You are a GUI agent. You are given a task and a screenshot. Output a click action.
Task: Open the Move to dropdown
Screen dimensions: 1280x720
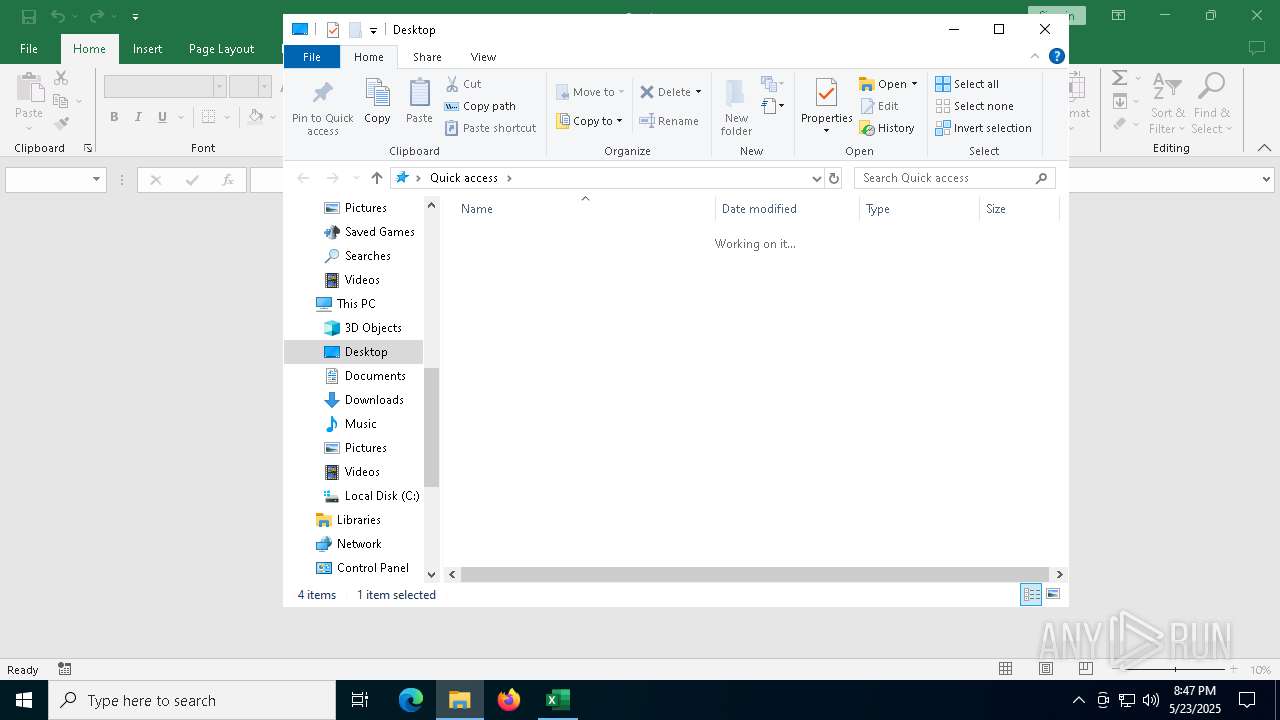coord(590,92)
